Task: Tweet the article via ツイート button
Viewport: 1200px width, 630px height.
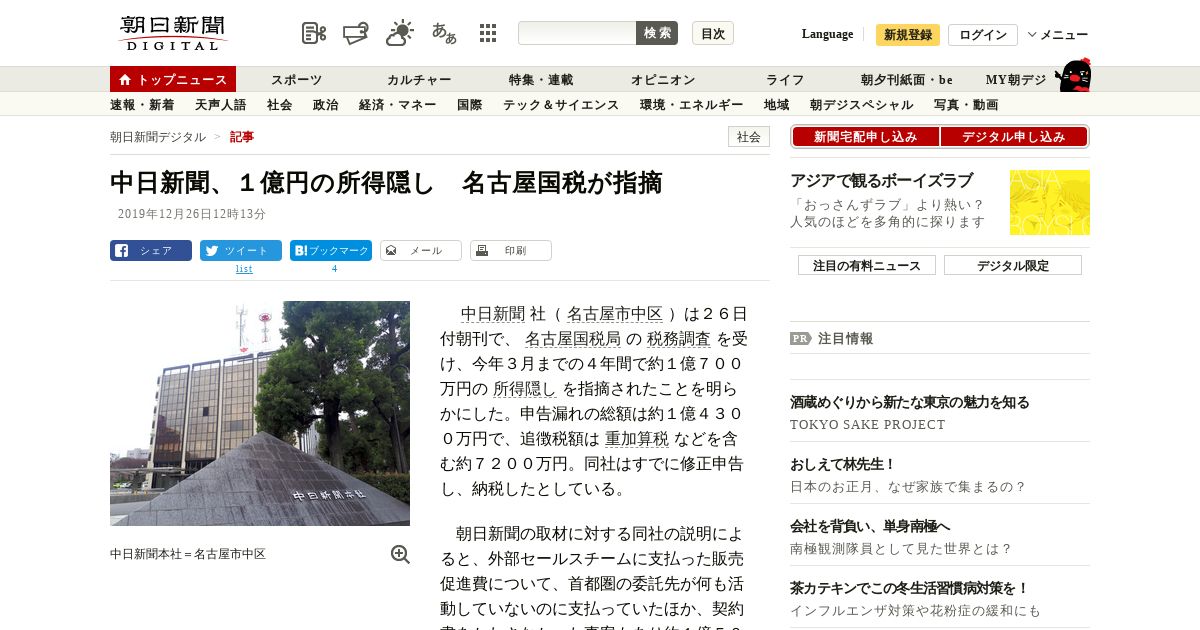Action: 241,251
